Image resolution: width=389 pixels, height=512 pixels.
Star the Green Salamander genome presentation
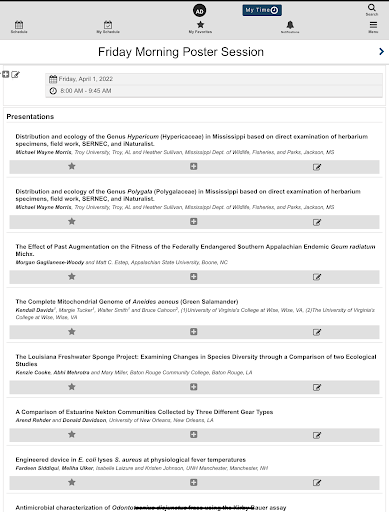point(72,332)
